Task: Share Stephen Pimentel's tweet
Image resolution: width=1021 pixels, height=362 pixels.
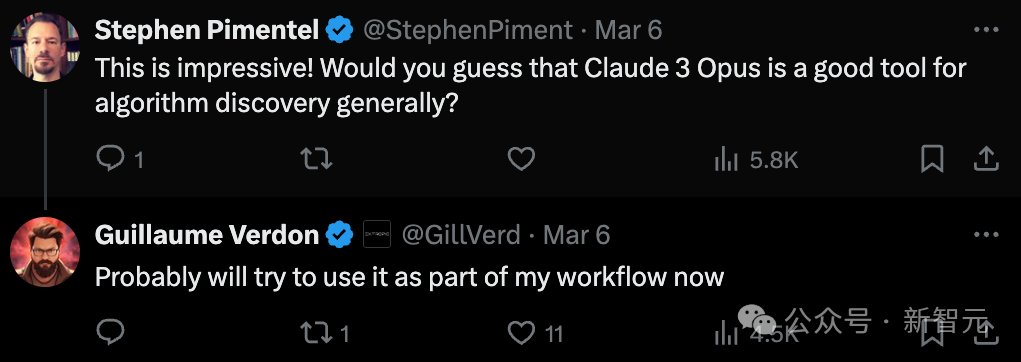Action: (x=986, y=159)
